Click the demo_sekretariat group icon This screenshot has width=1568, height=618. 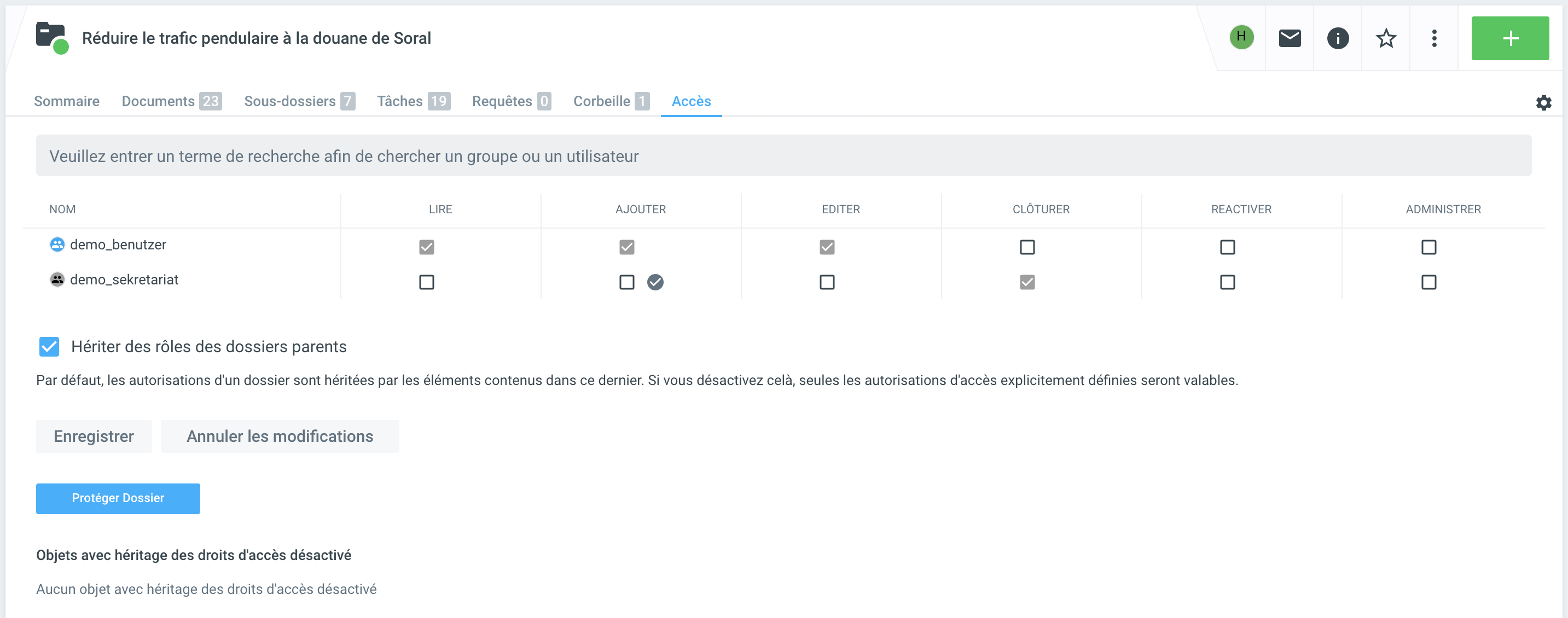(57, 280)
